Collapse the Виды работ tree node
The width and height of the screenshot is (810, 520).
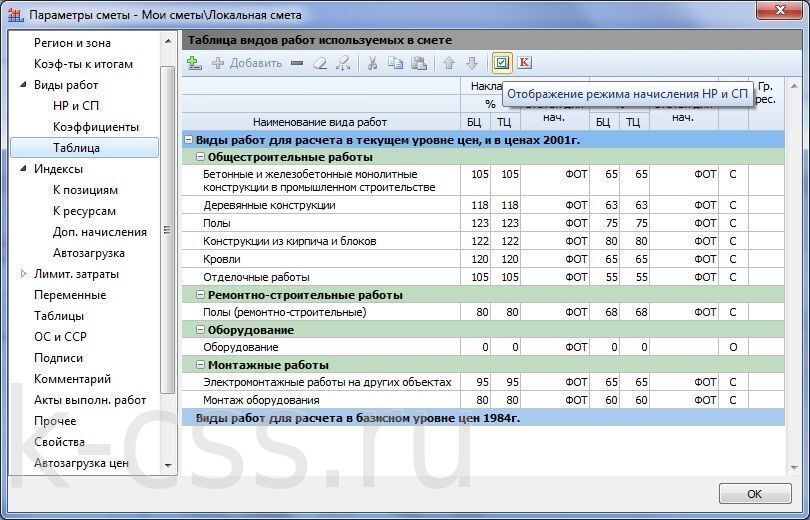coord(23,85)
